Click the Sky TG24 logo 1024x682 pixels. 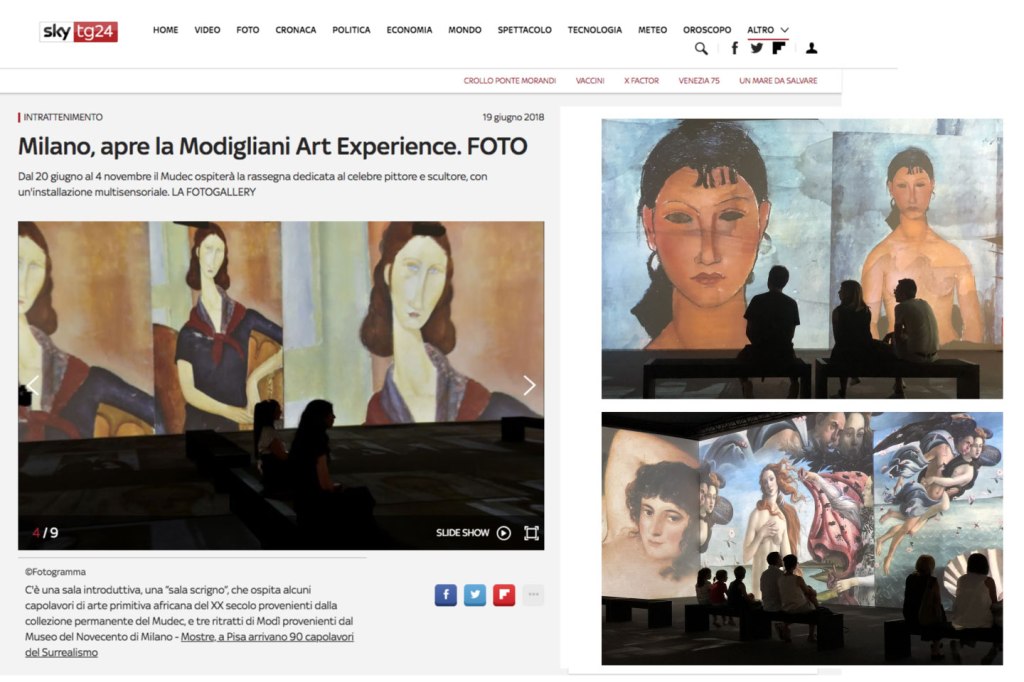[x=78, y=31]
